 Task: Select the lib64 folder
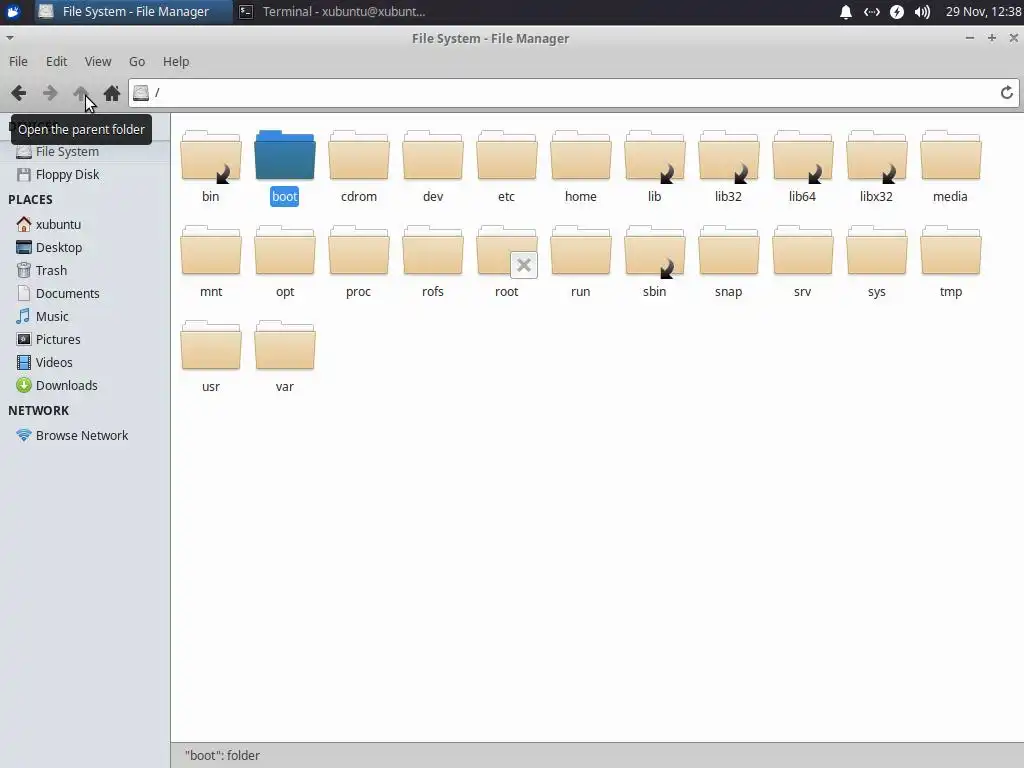click(802, 155)
